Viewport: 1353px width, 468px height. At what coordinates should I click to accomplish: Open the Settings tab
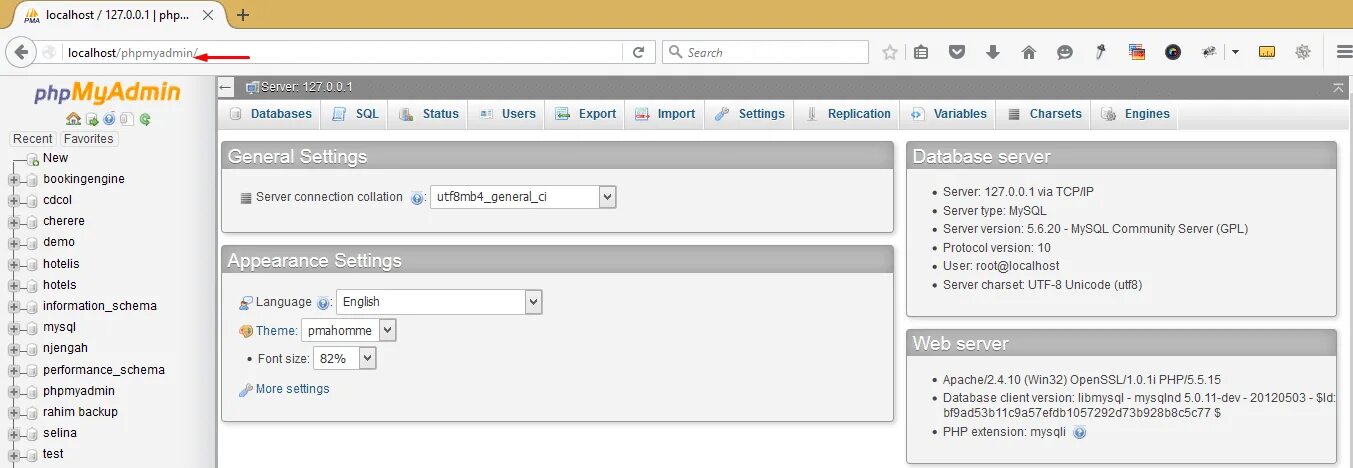(x=750, y=114)
